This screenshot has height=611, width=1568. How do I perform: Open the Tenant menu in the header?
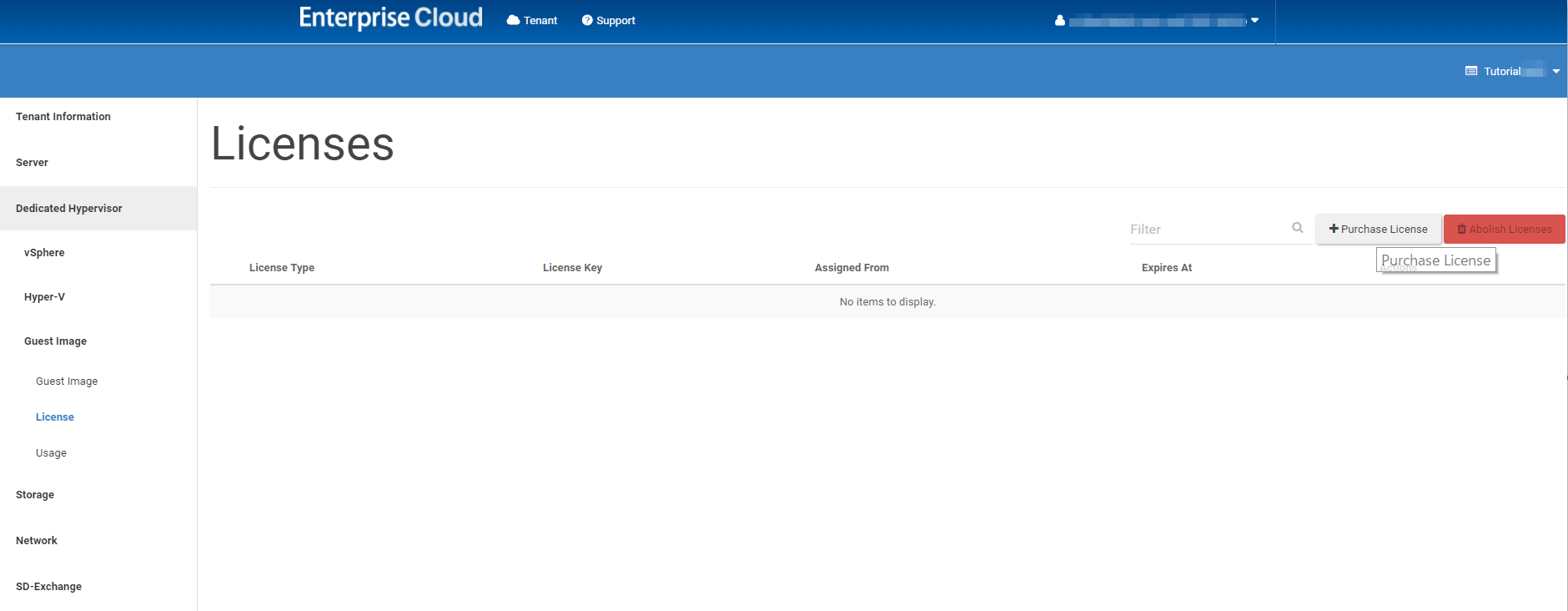click(532, 21)
